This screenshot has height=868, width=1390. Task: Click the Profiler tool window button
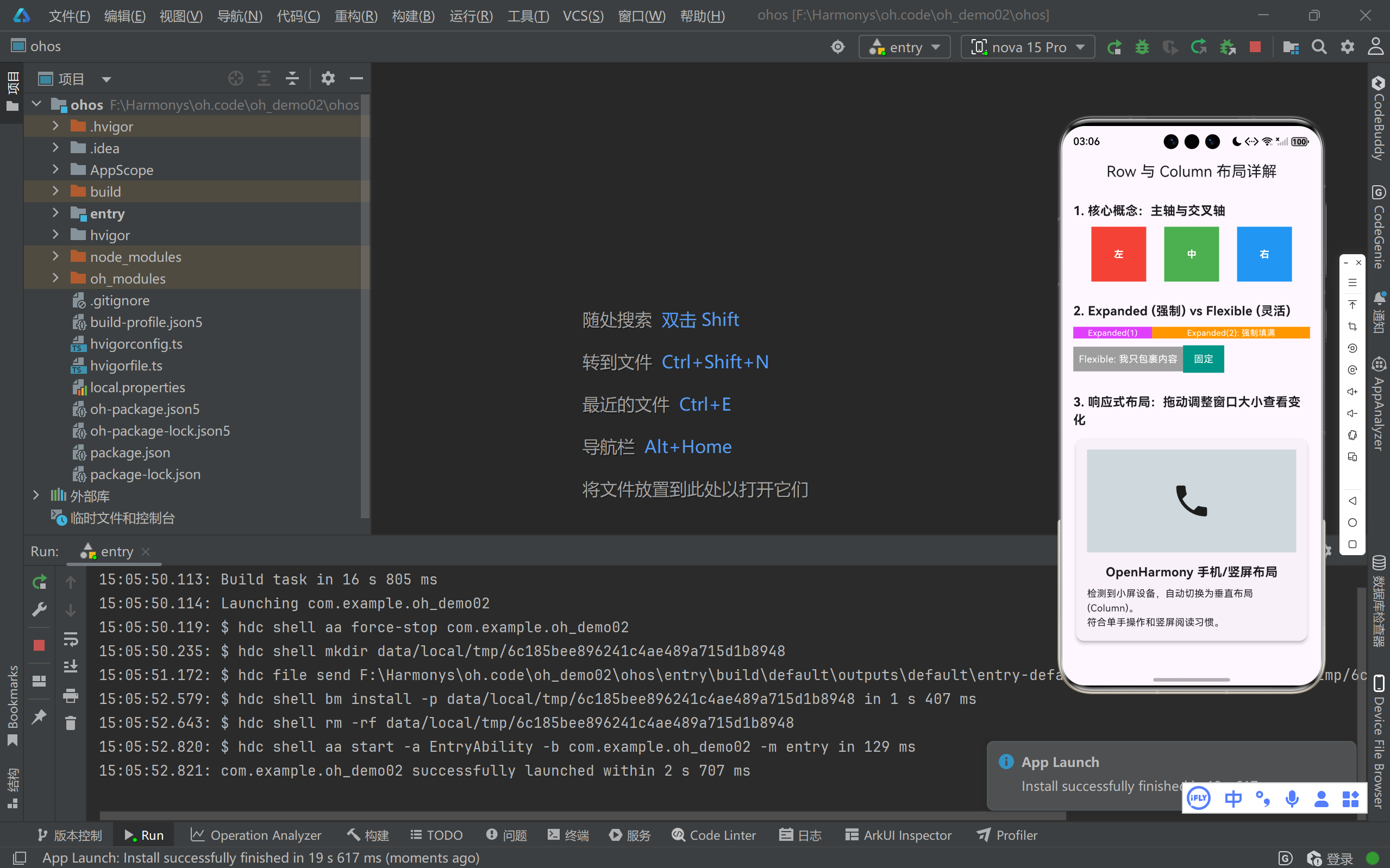tap(1007, 835)
